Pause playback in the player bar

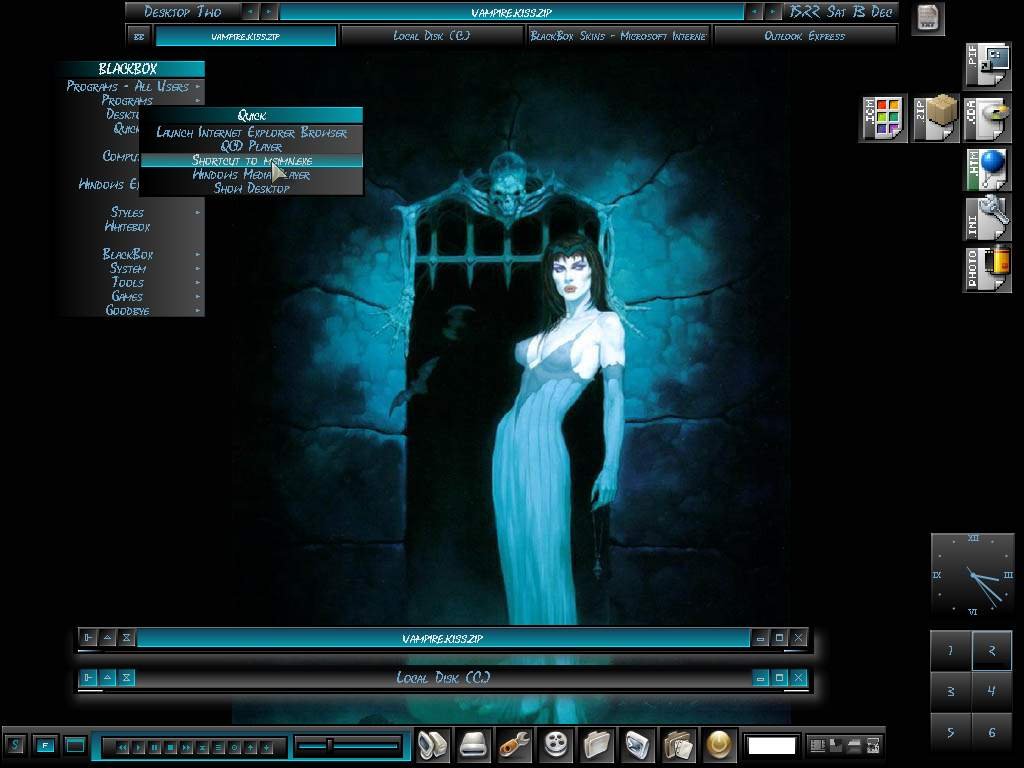click(155, 747)
